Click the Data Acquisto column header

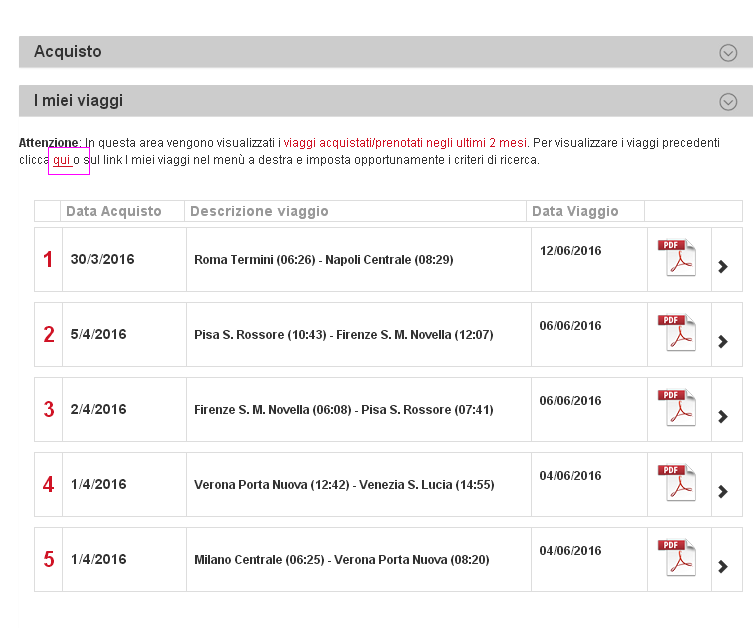tap(114, 211)
